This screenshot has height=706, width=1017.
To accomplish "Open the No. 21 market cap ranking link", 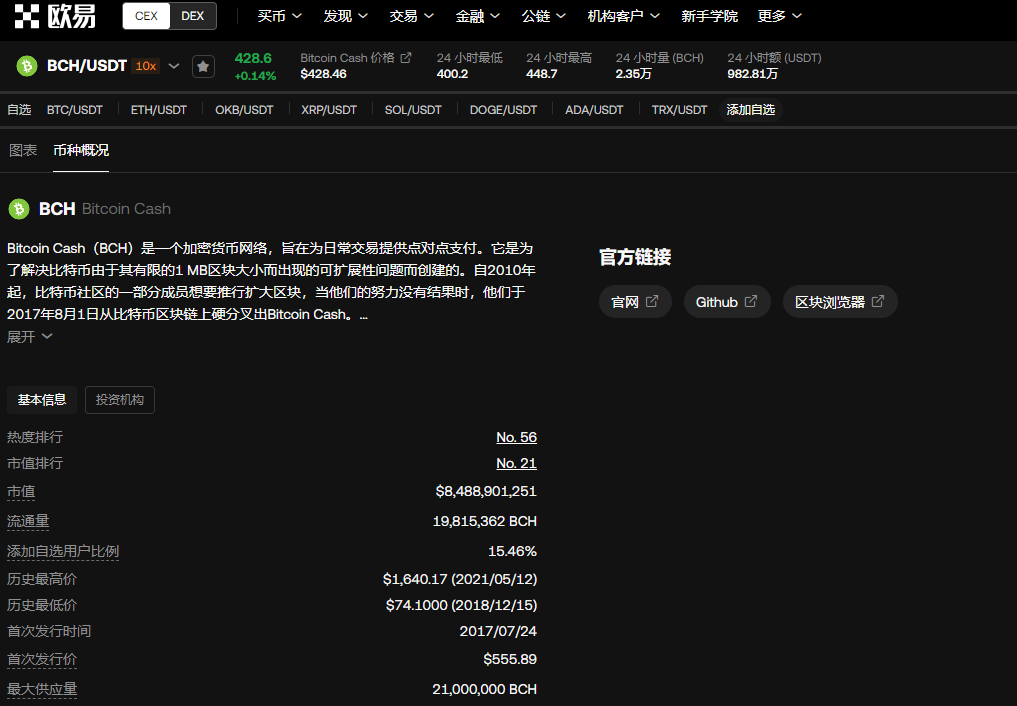I will [x=516, y=463].
